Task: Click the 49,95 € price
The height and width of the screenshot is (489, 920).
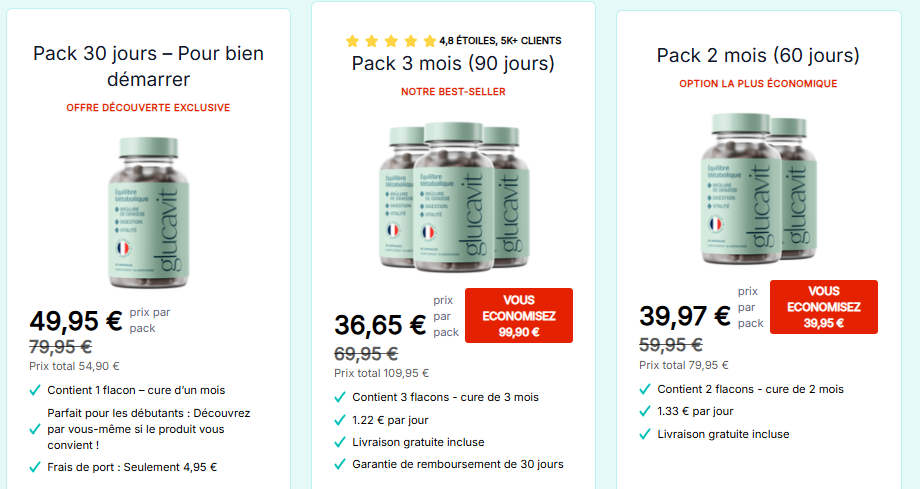Action: pyautogui.click(x=76, y=321)
